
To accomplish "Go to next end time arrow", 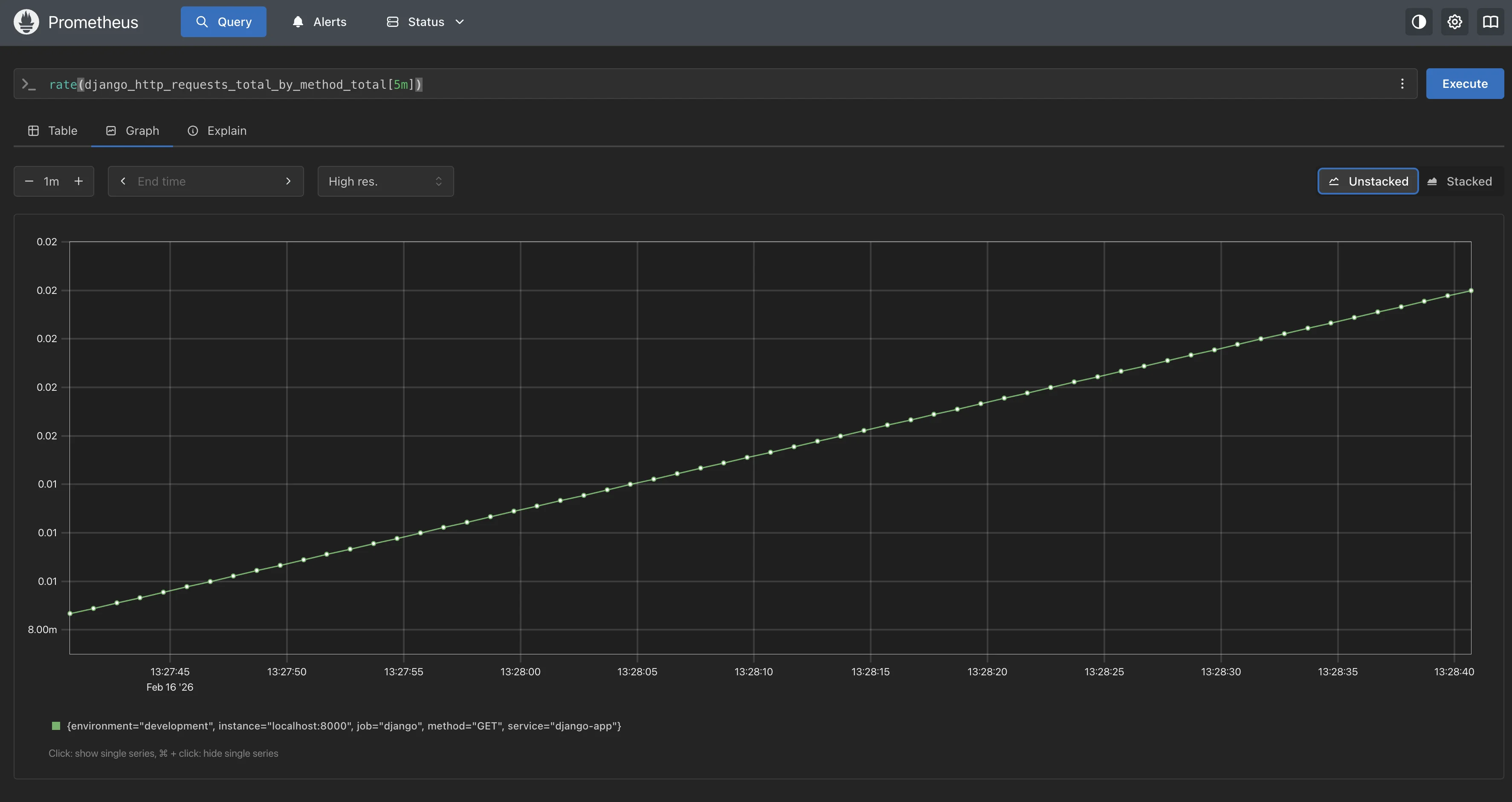I will (288, 181).
